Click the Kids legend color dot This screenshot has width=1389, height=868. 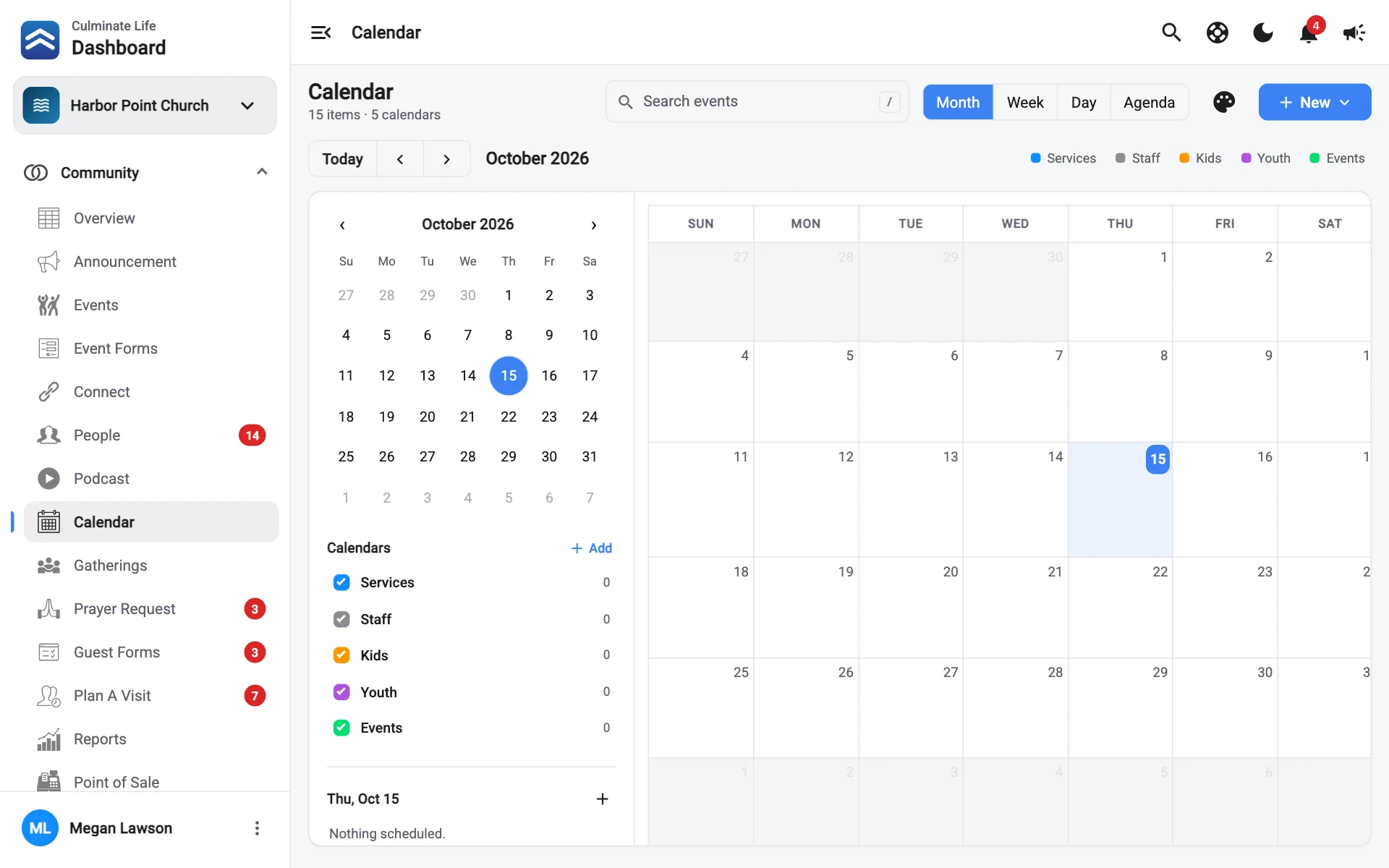click(x=1184, y=158)
